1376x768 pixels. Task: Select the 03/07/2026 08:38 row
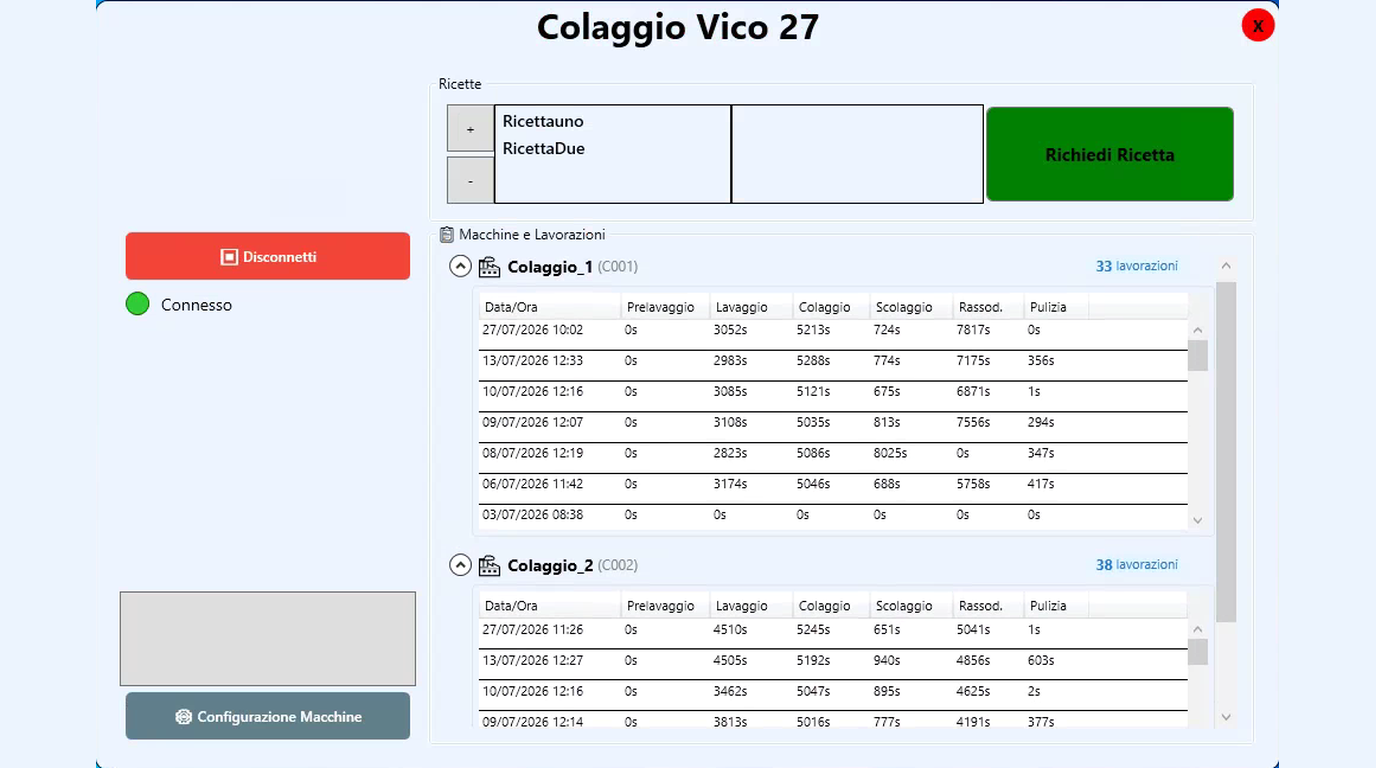click(833, 515)
